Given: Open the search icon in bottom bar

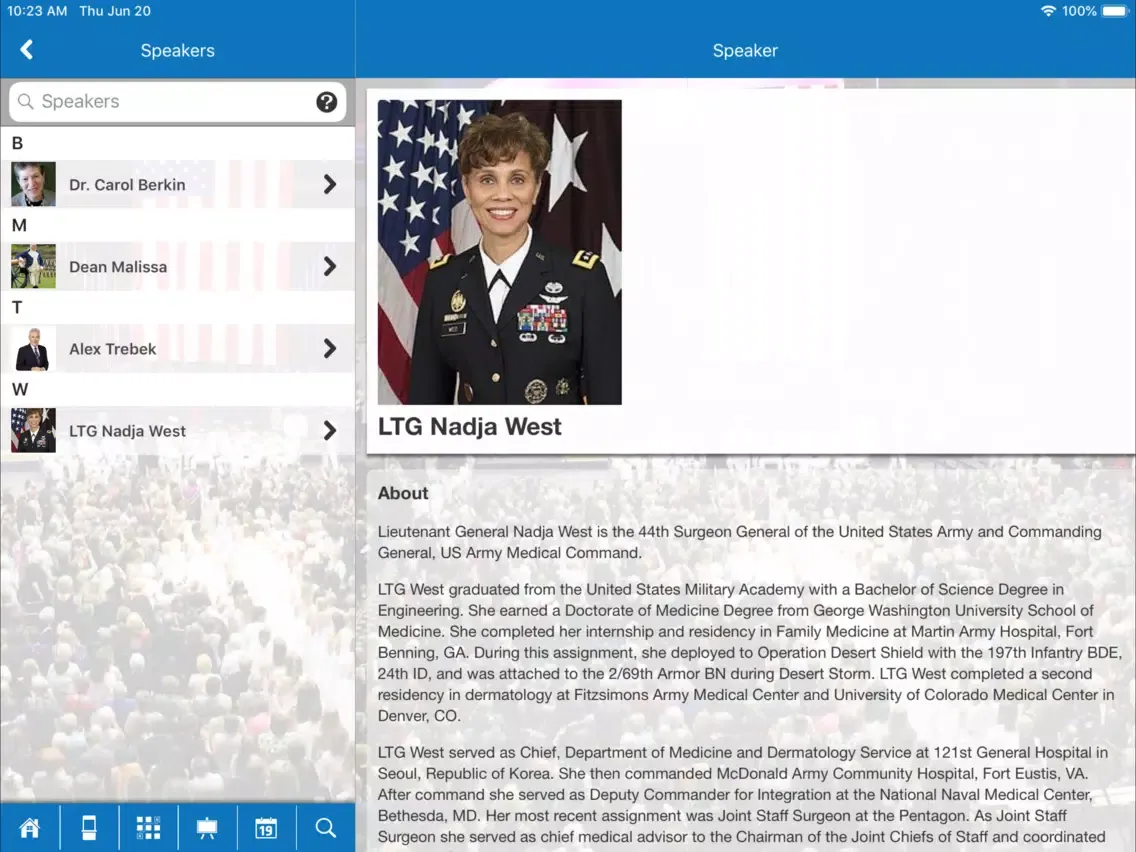Looking at the screenshot, I should coord(326,827).
